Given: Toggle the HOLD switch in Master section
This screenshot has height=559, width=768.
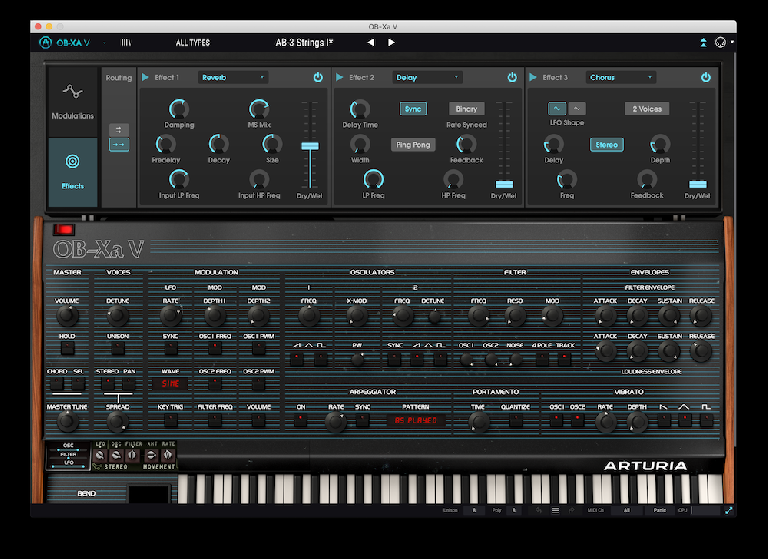Looking at the screenshot, I should 67,348.
